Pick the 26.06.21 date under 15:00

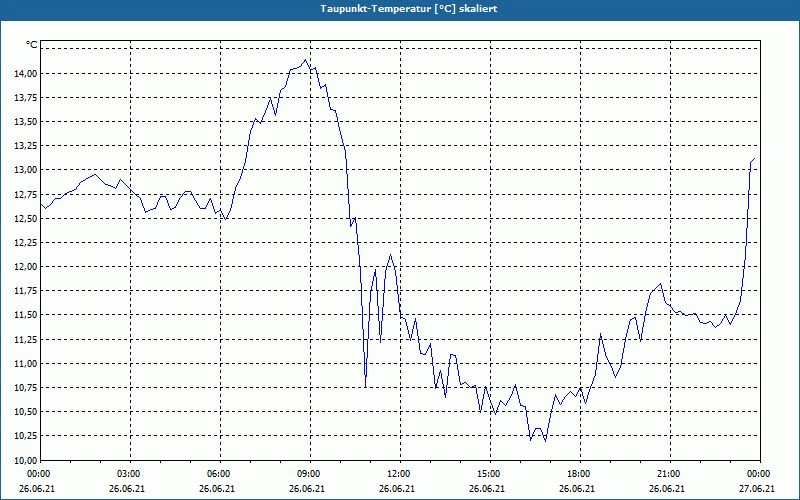[x=487, y=489]
